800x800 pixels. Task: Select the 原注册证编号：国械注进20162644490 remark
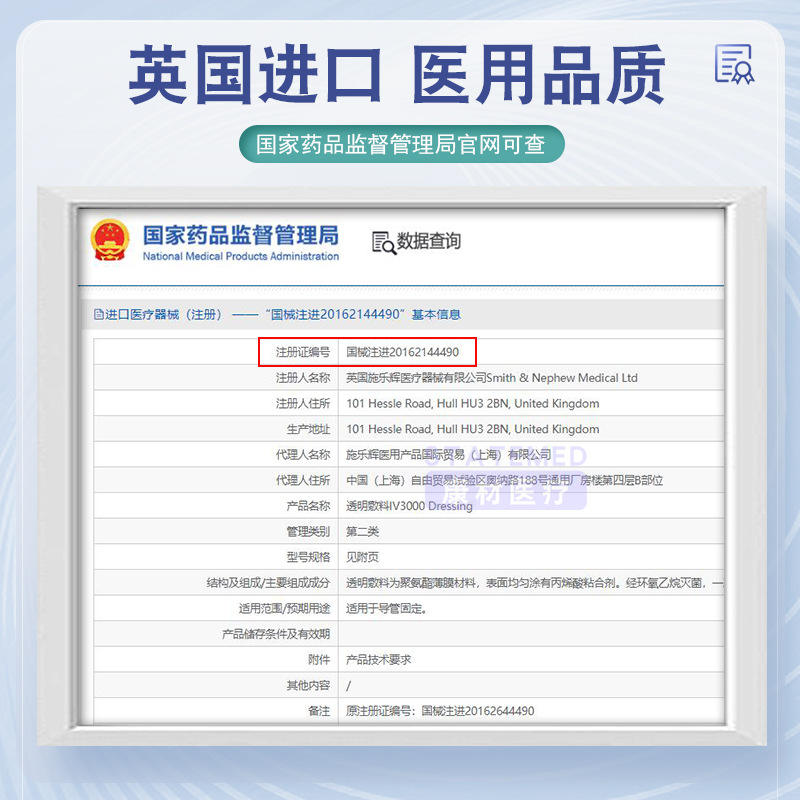click(440, 711)
